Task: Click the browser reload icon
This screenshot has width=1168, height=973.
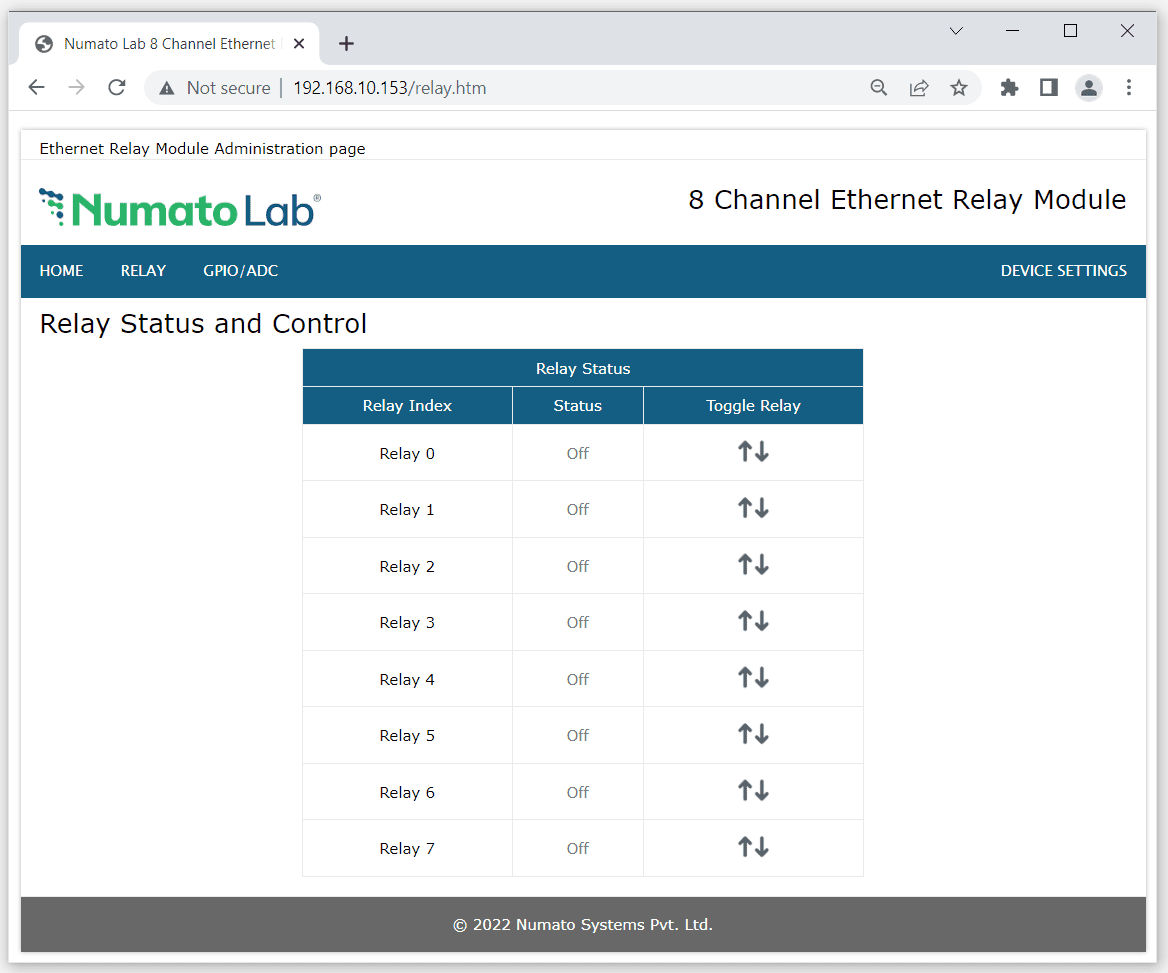Action: tap(117, 88)
